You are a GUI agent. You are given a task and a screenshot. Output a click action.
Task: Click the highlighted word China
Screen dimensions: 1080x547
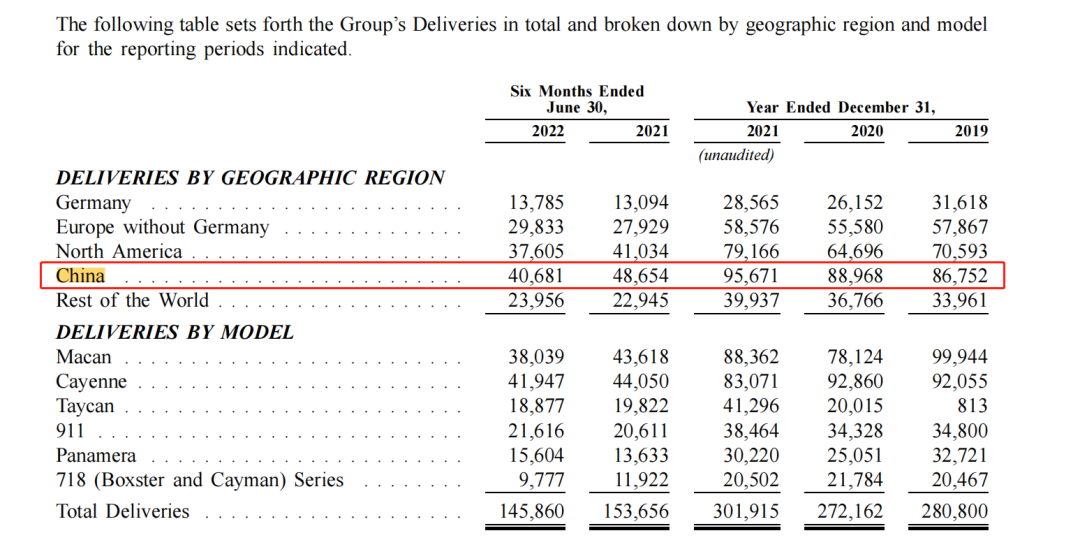point(81,276)
